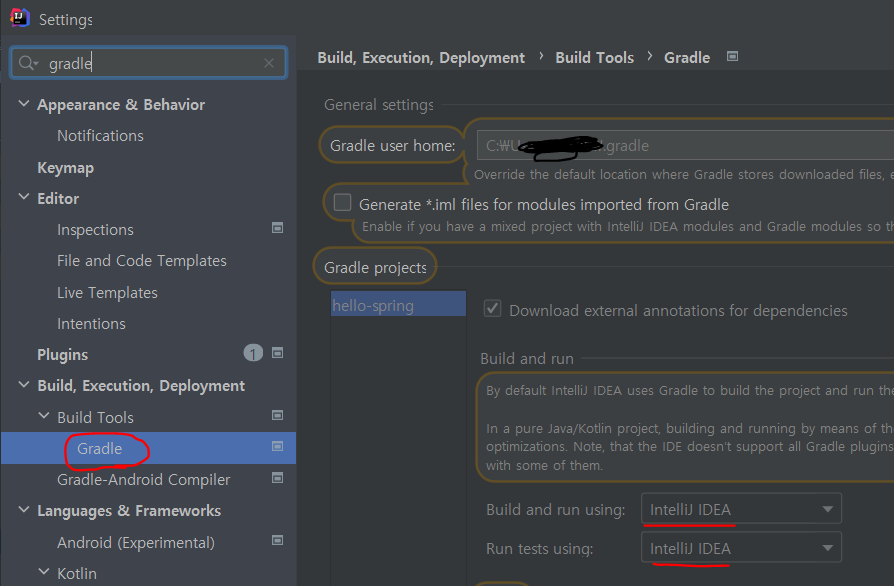The height and width of the screenshot is (586, 894).
Task: Open the Build and run using dropdown
Action: [741, 508]
